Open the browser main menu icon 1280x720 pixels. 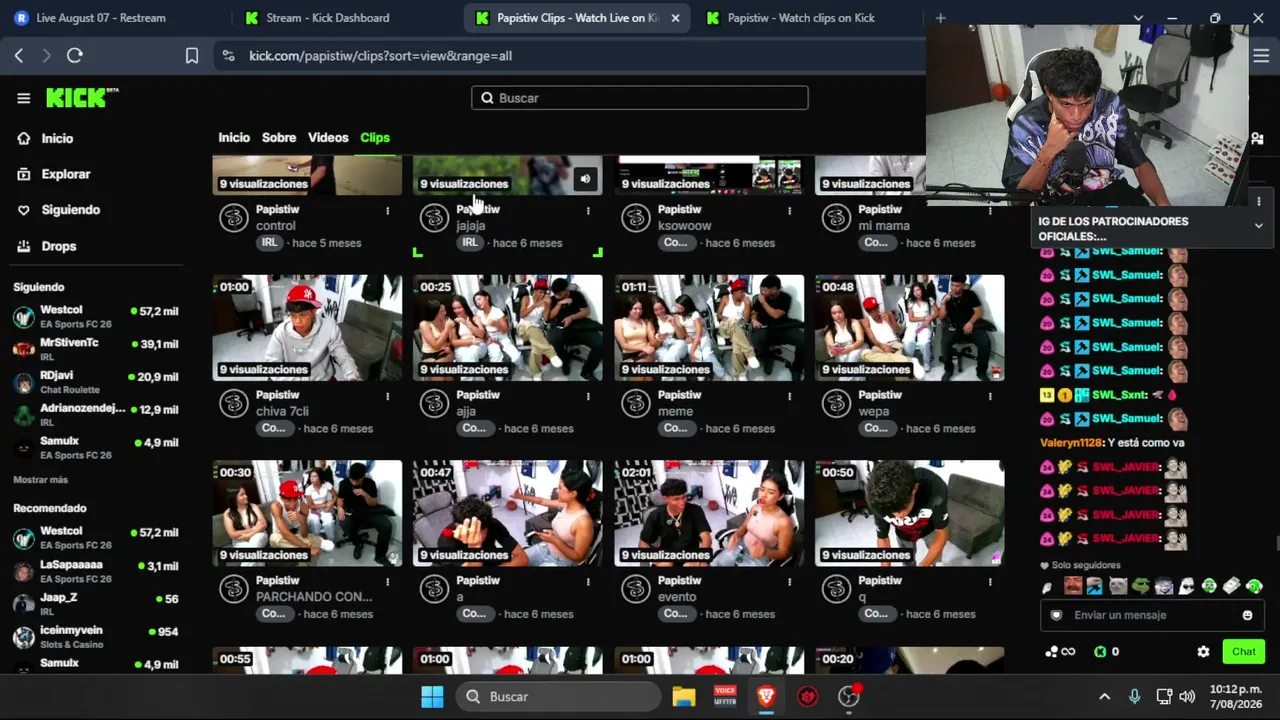(1261, 56)
